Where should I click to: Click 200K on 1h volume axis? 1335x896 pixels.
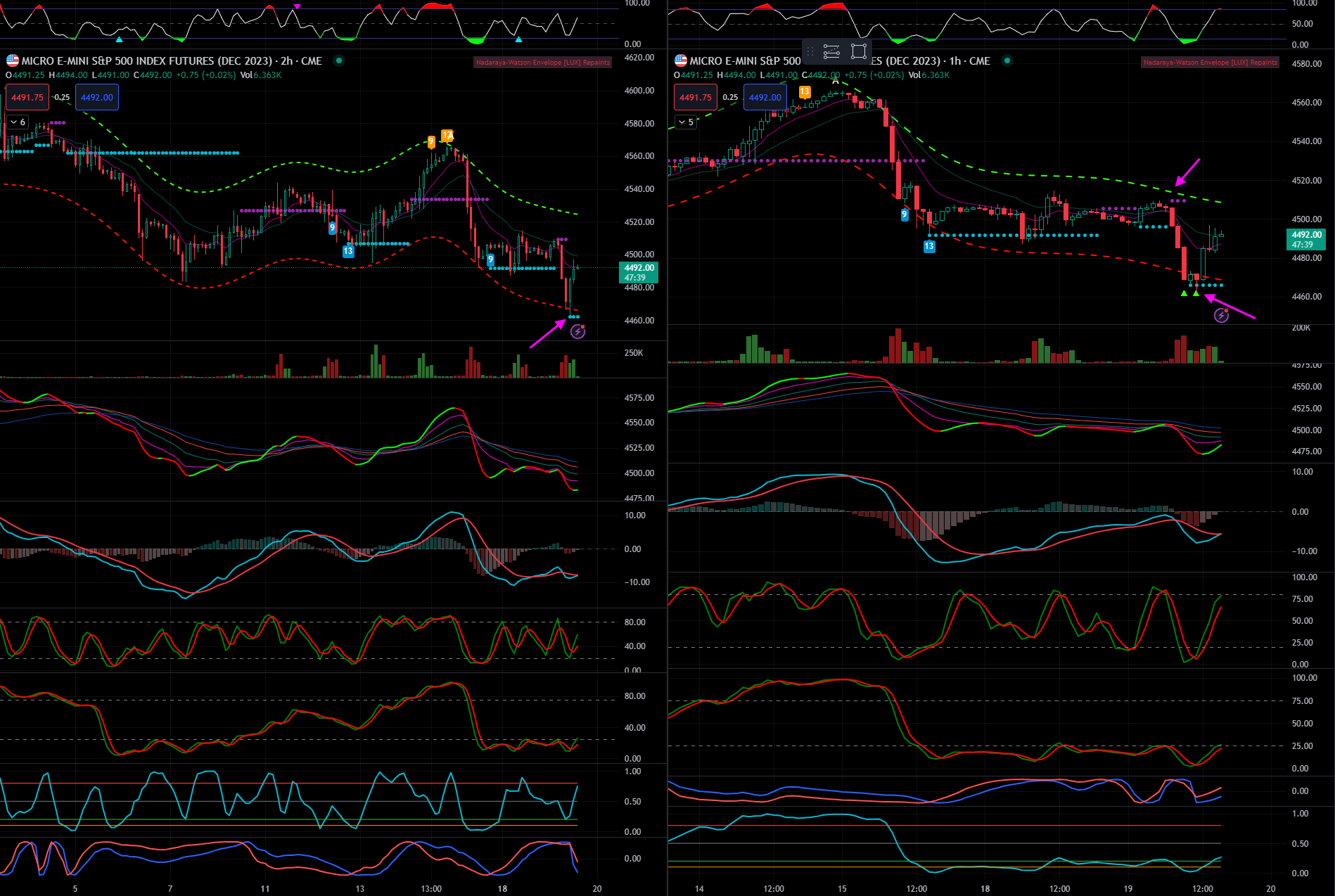click(x=1301, y=328)
